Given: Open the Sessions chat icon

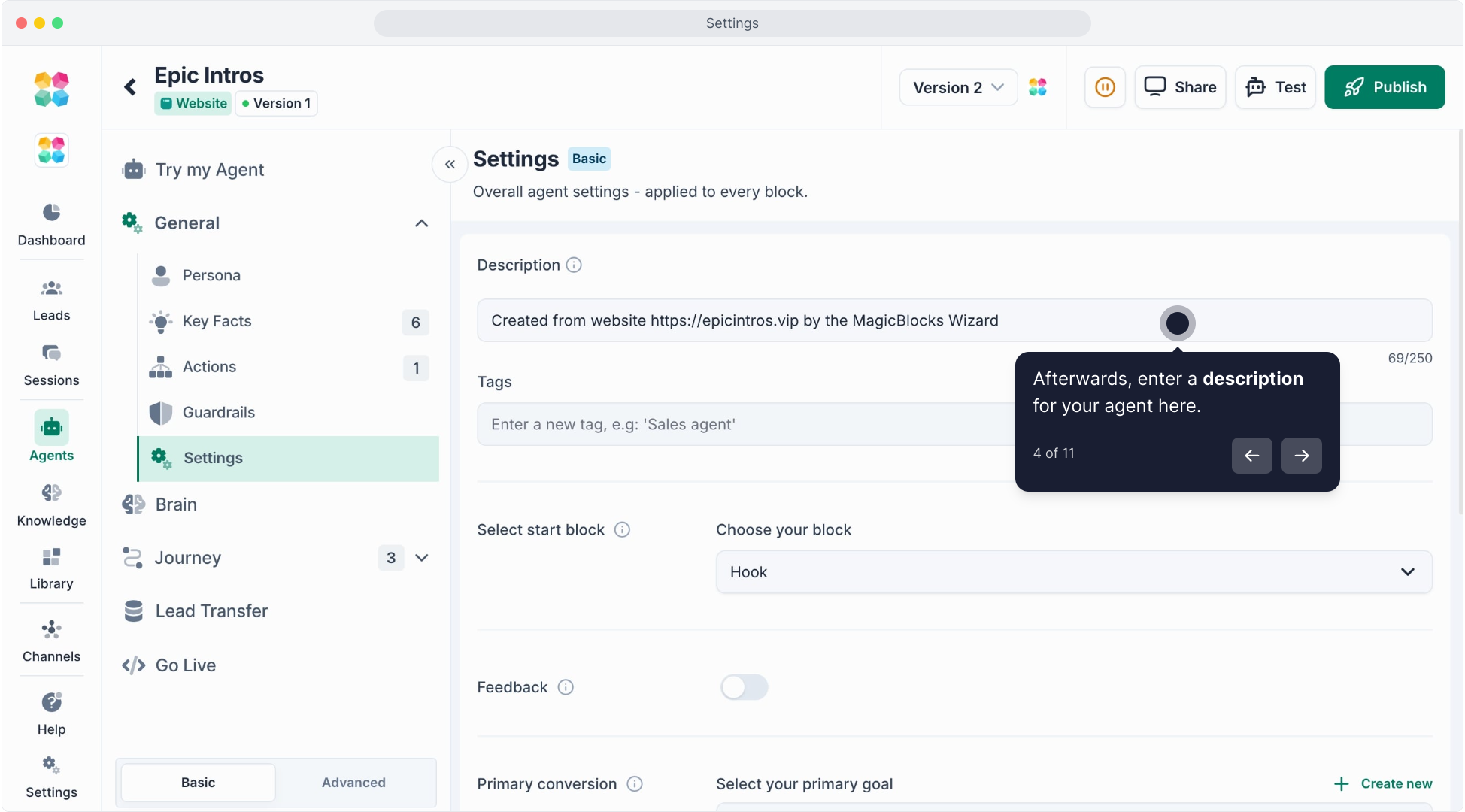Looking at the screenshot, I should (51, 353).
